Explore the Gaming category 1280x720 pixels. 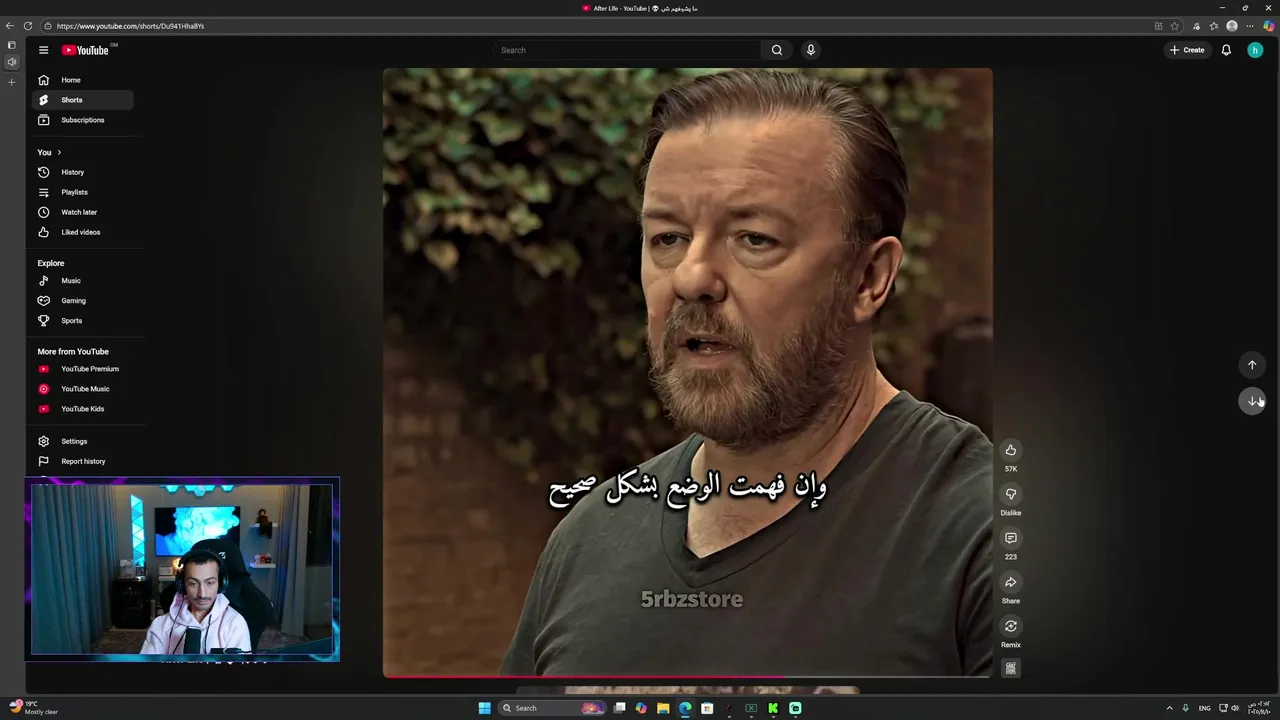coord(81,301)
